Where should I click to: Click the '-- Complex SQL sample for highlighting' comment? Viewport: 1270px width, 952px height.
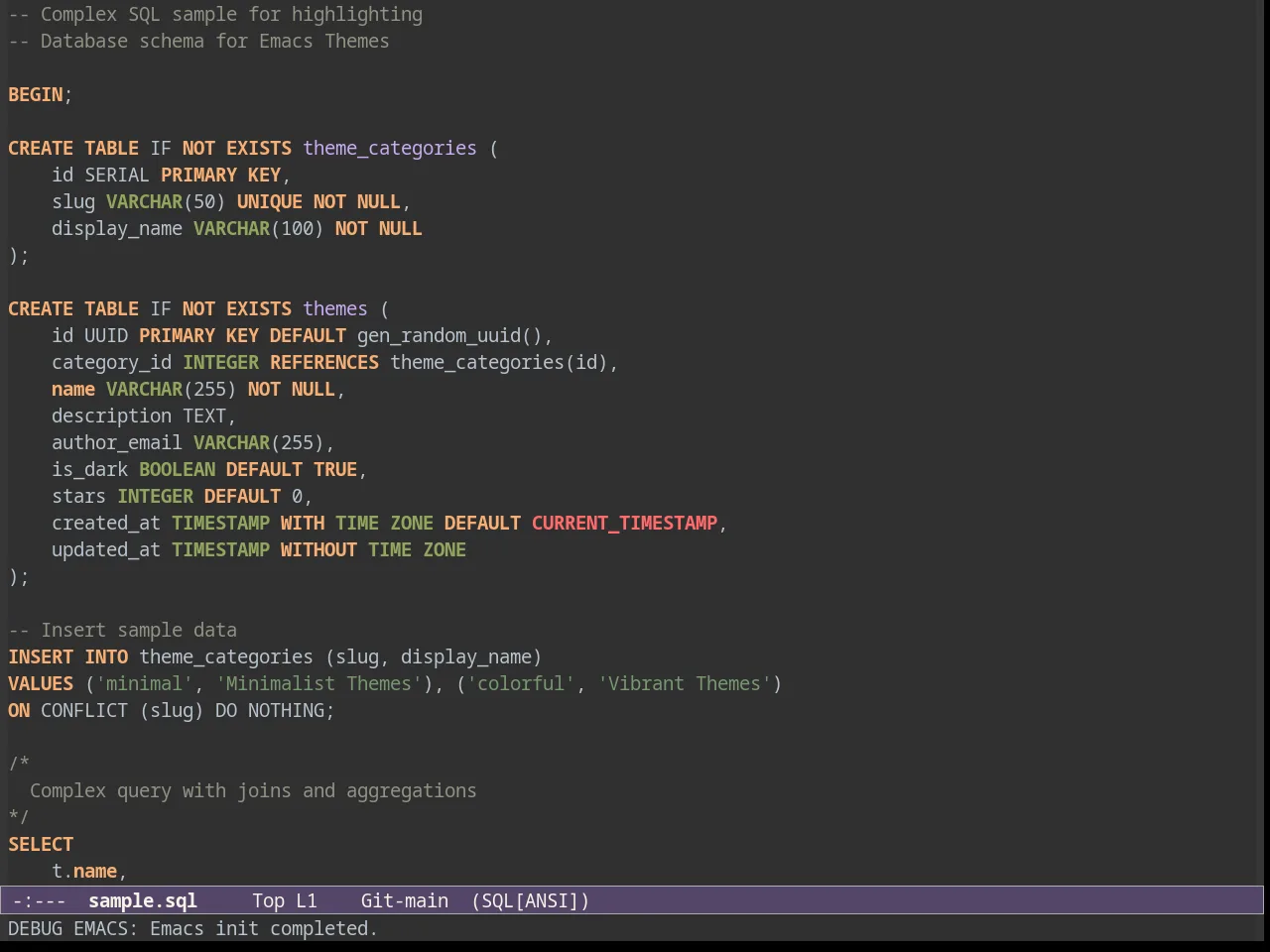pos(215,14)
